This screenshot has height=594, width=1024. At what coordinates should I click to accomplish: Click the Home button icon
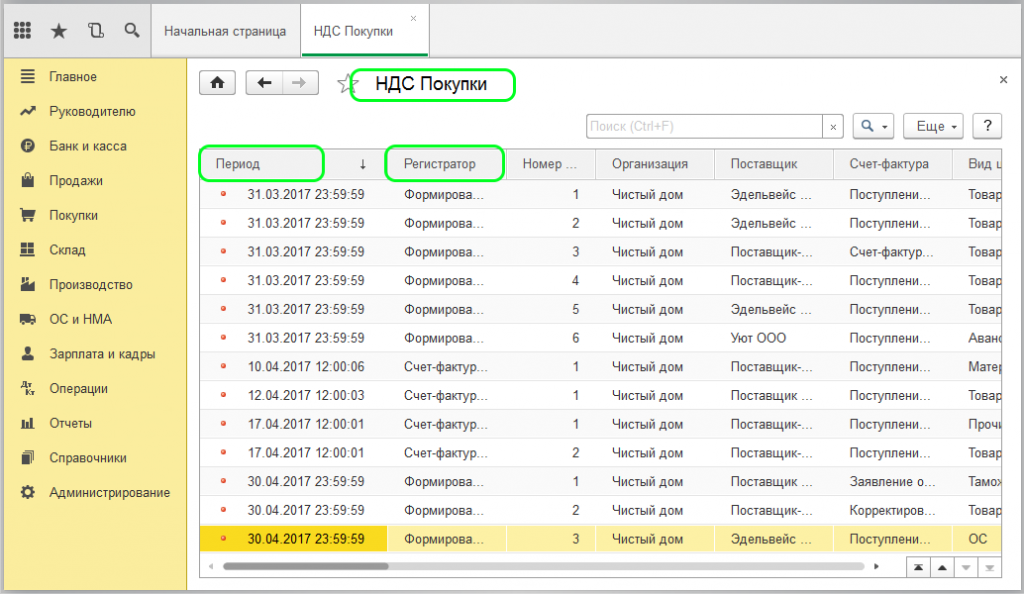coord(217,83)
